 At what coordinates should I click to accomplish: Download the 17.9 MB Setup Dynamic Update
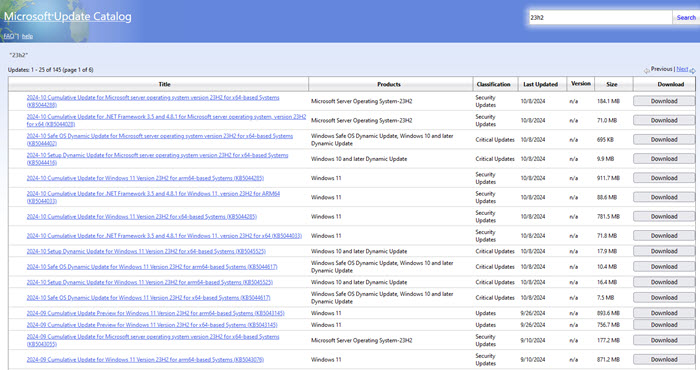[664, 251]
